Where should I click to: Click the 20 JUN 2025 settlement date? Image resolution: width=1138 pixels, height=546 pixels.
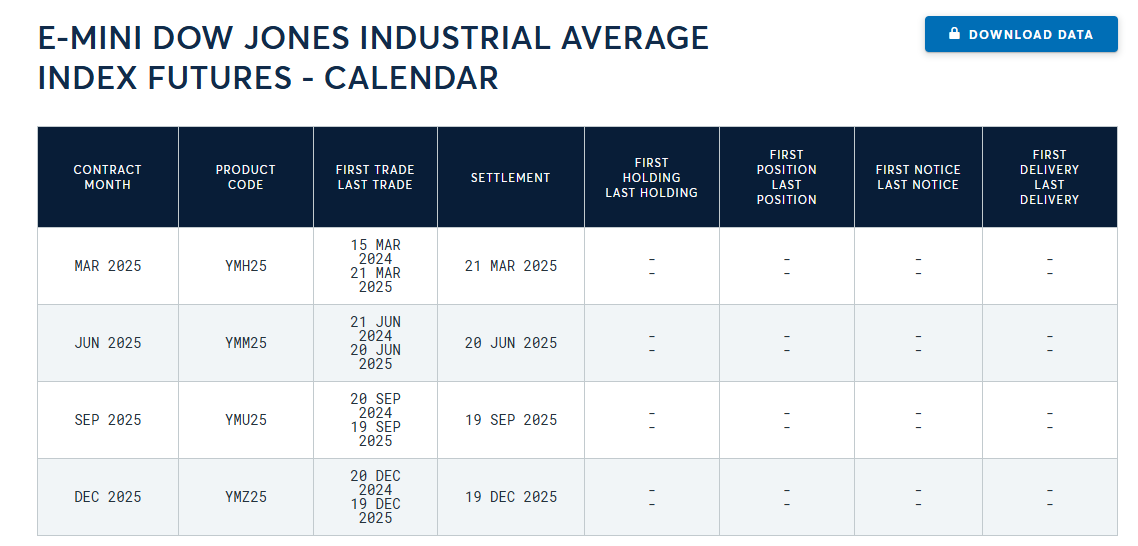pyautogui.click(x=511, y=343)
